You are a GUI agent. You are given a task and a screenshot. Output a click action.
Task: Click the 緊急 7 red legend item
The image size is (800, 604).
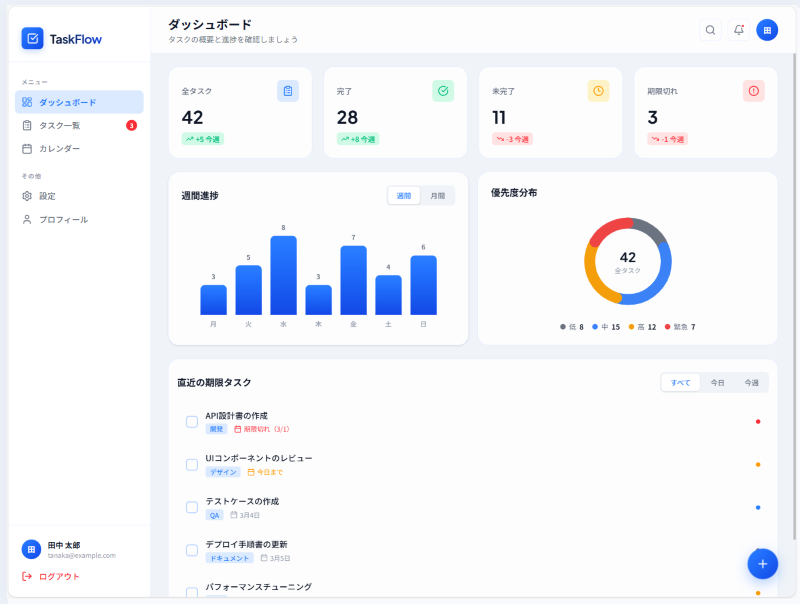click(680, 327)
